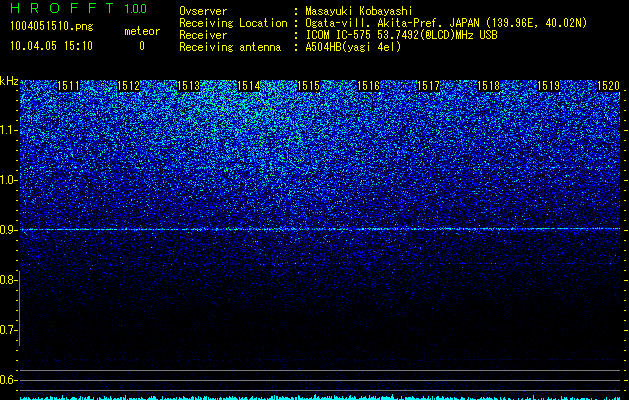Click the filename 1004051510.png
The image size is (629, 400).
(x=52, y=27)
